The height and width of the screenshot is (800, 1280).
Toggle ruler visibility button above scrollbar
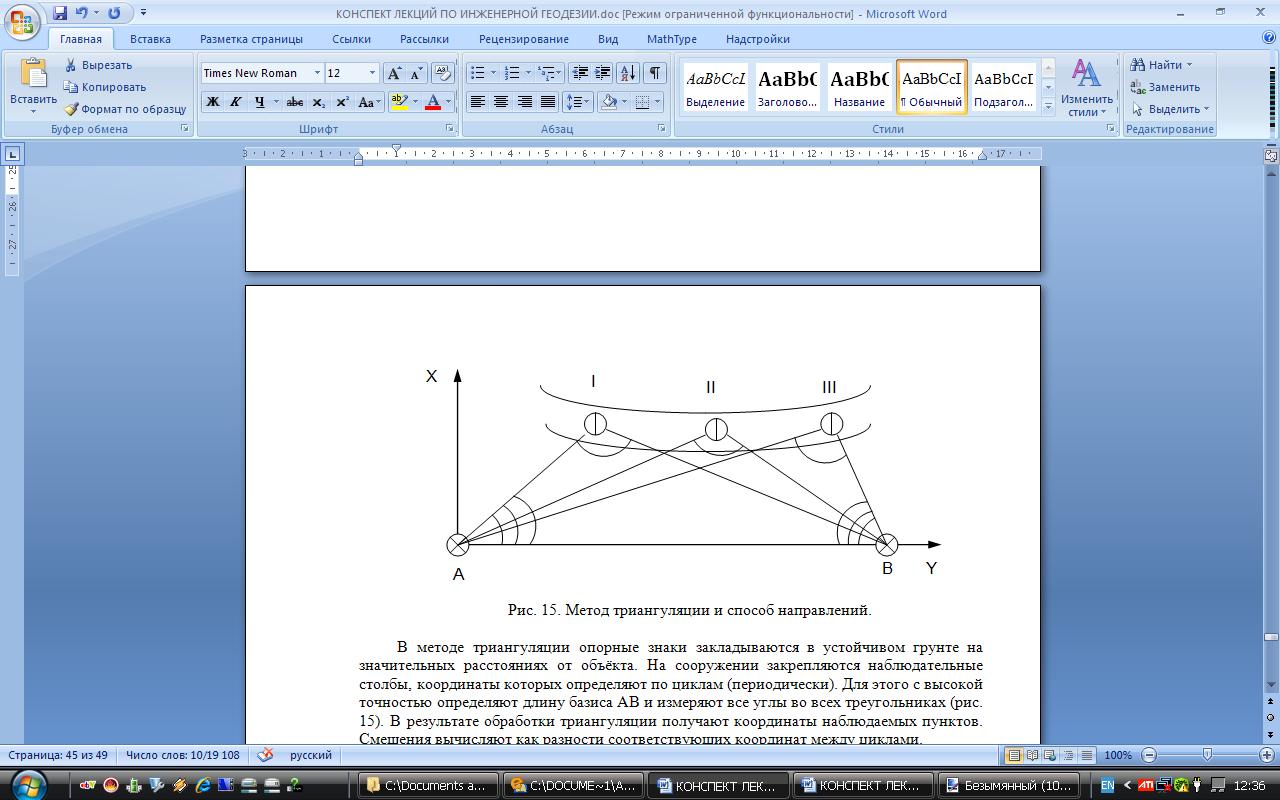pos(1270,156)
